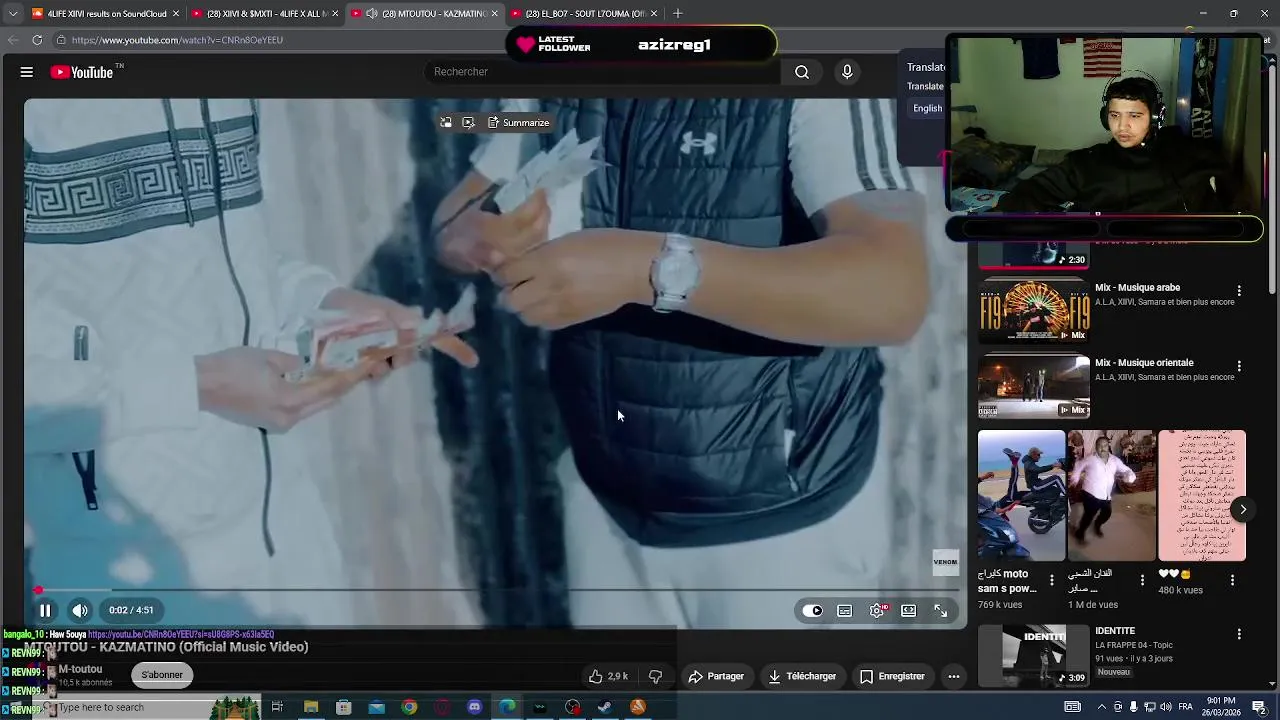
Task: Open Google Chrome from the taskbar
Action: 409,707
